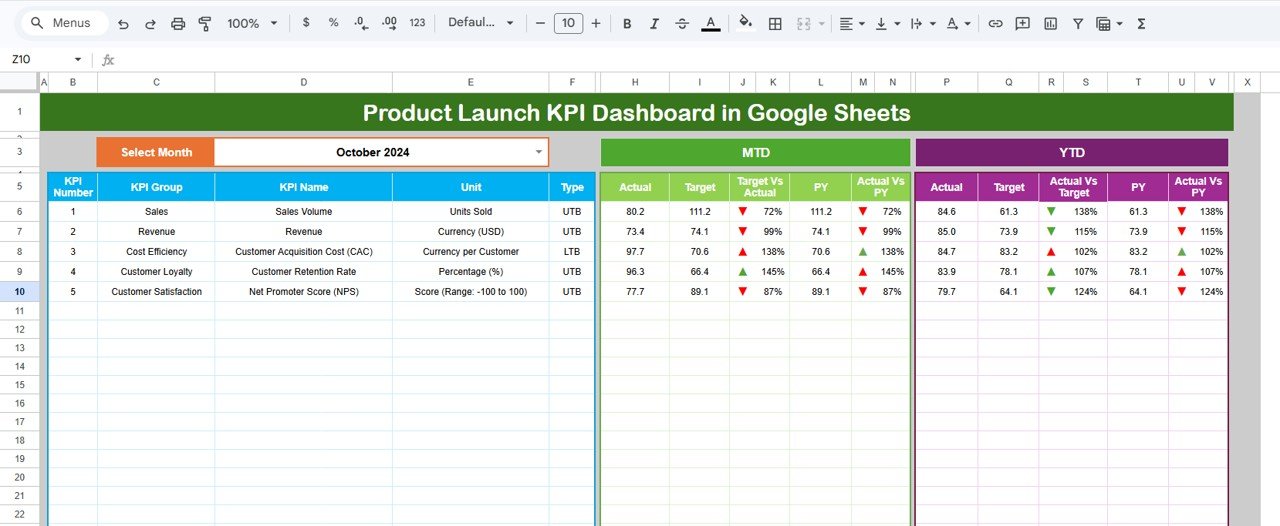This screenshot has height=526, width=1280.
Task: Open the Select Month dropdown showing October 2024
Action: tap(539, 152)
